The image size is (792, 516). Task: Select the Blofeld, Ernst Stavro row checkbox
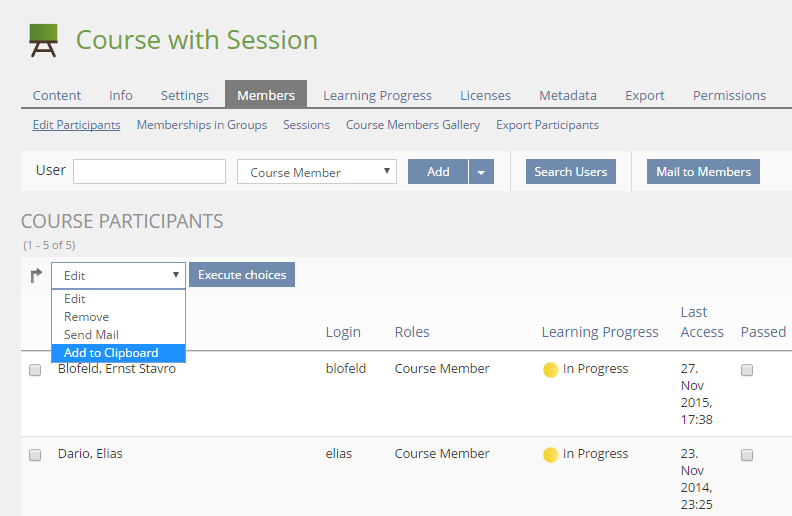[35, 370]
